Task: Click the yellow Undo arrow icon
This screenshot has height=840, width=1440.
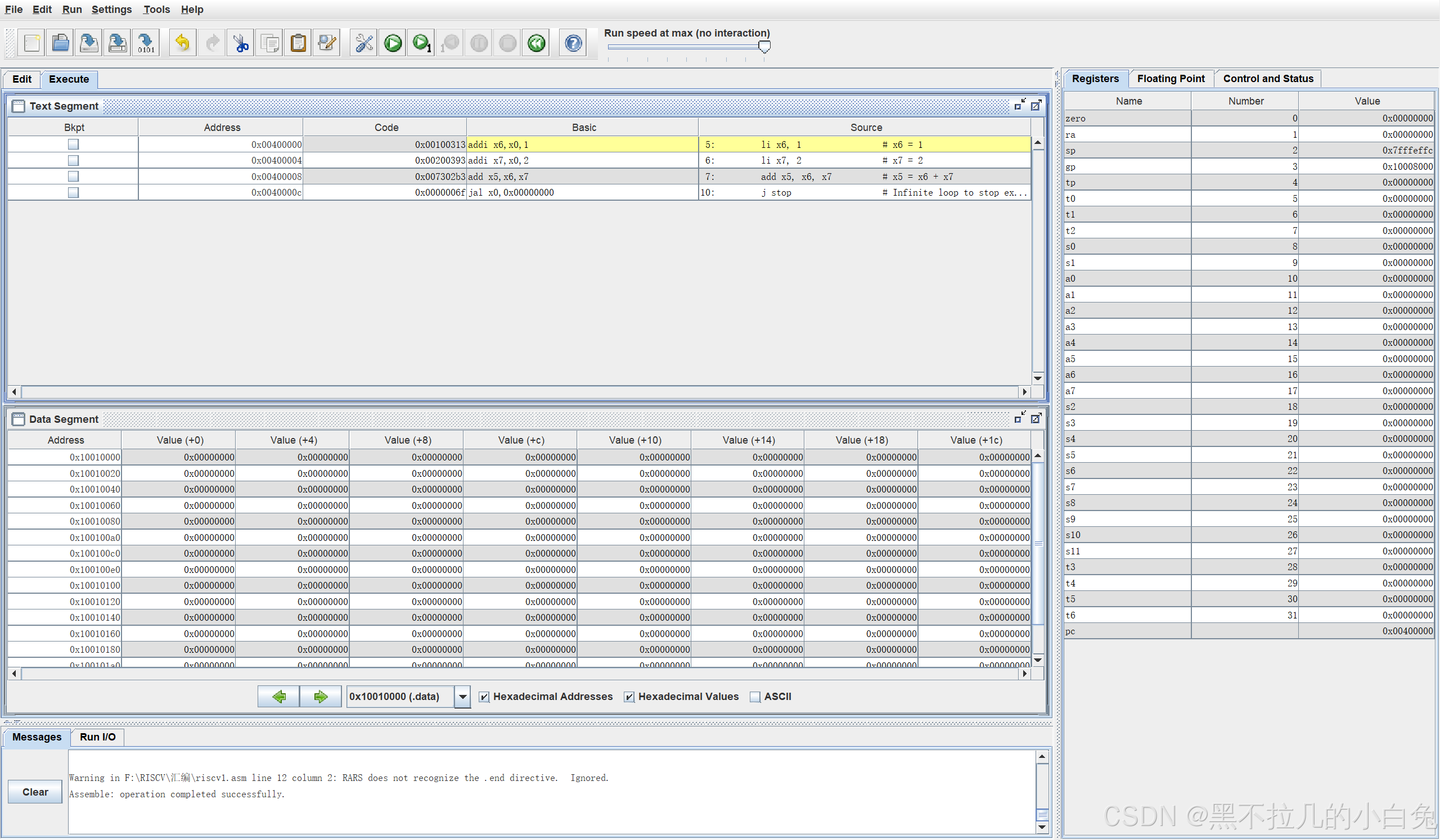Action: tap(182, 43)
